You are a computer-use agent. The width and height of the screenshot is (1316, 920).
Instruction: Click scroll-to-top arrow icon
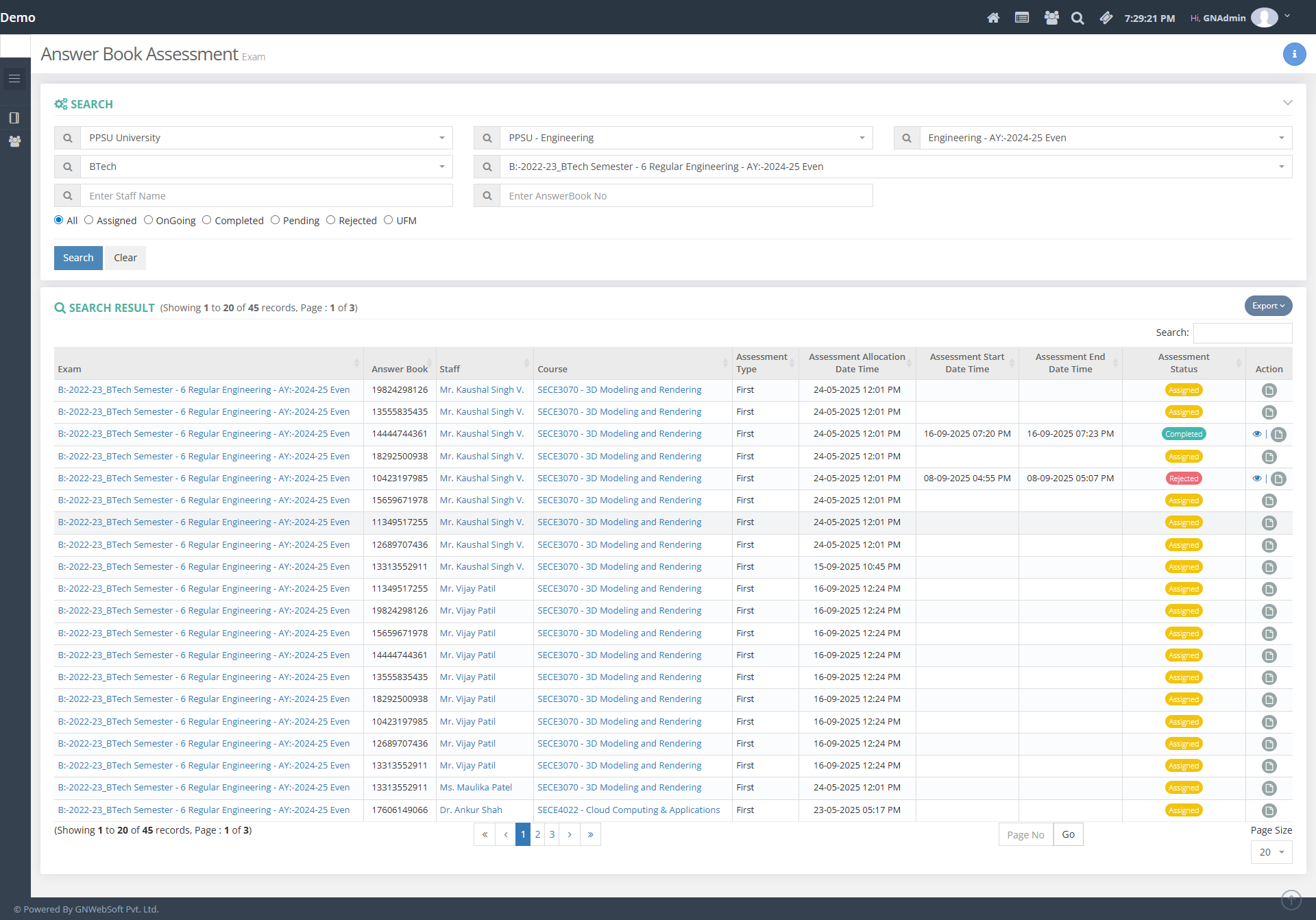pos(1291,899)
